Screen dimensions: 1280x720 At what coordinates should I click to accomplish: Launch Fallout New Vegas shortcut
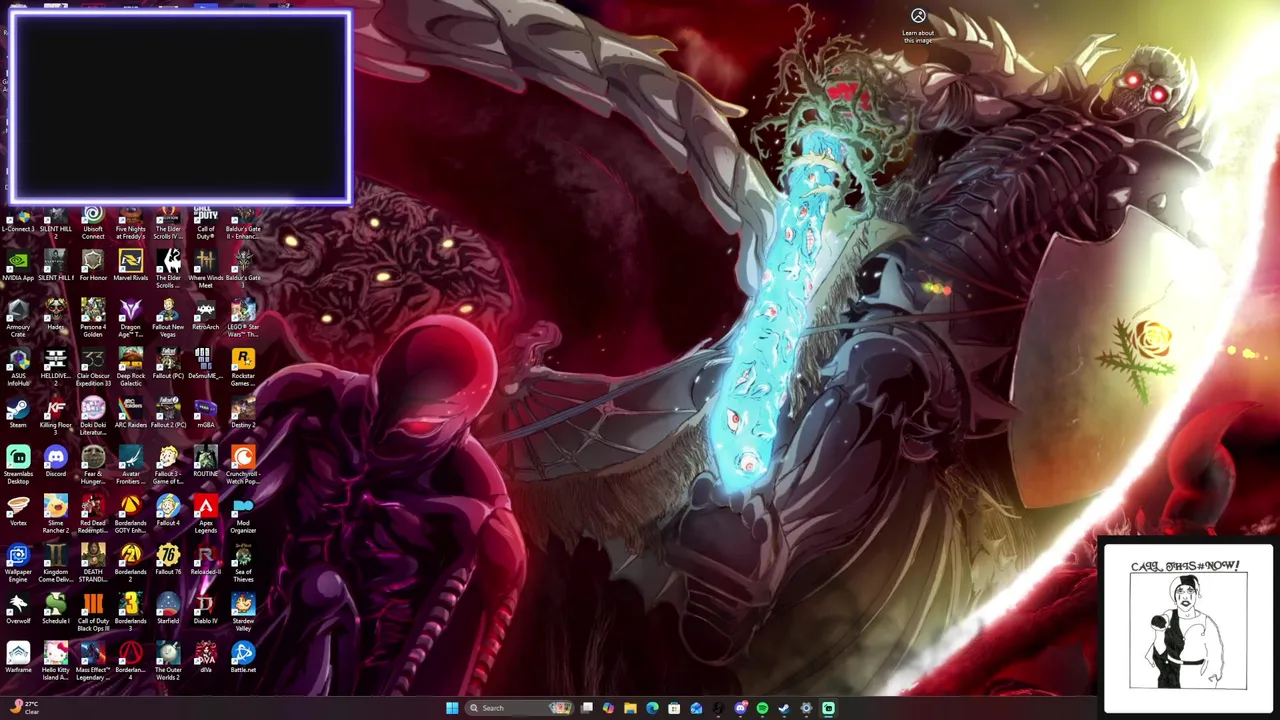(168, 319)
